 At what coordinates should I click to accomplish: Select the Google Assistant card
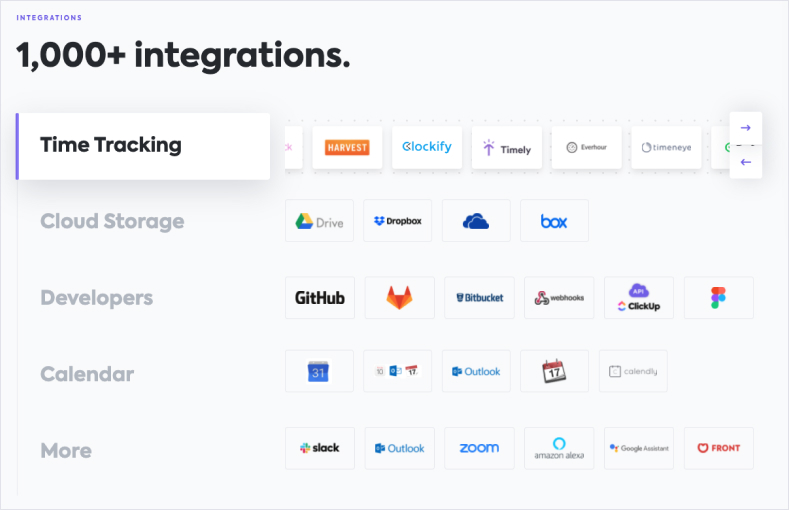tap(639, 448)
